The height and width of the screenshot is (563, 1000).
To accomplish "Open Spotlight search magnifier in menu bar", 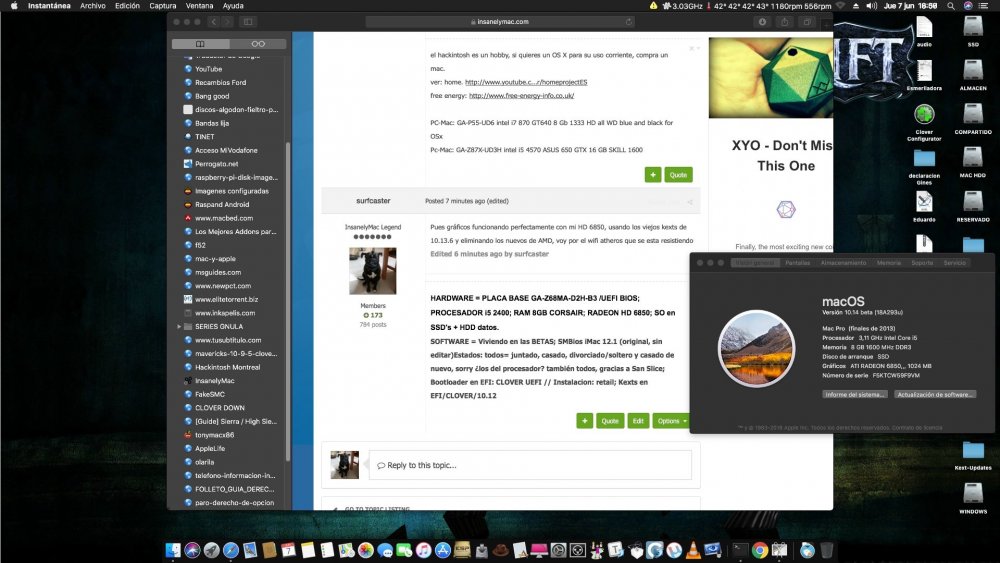I will pyautogui.click(x=950, y=6).
